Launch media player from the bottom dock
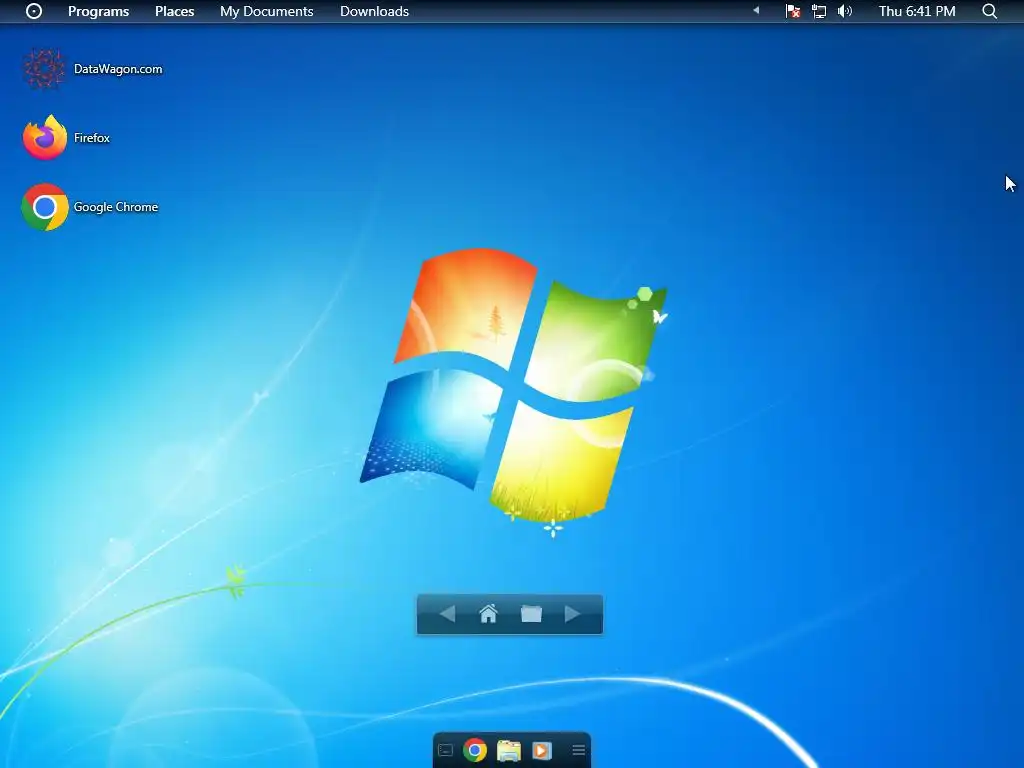Image resolution: width=1024 pixels, height=768 pixels. click(x=541, y=751)
